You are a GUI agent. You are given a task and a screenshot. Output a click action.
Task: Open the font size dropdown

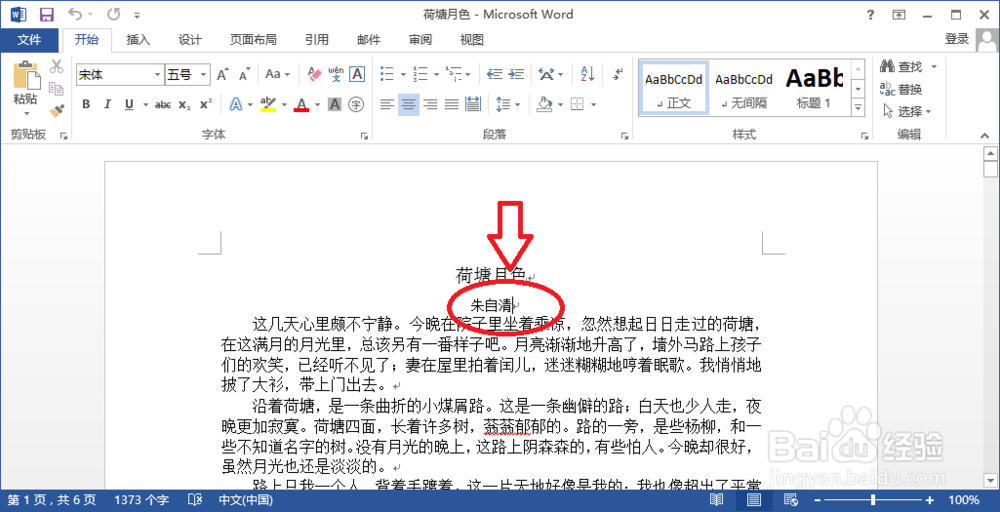click(203, 75)
